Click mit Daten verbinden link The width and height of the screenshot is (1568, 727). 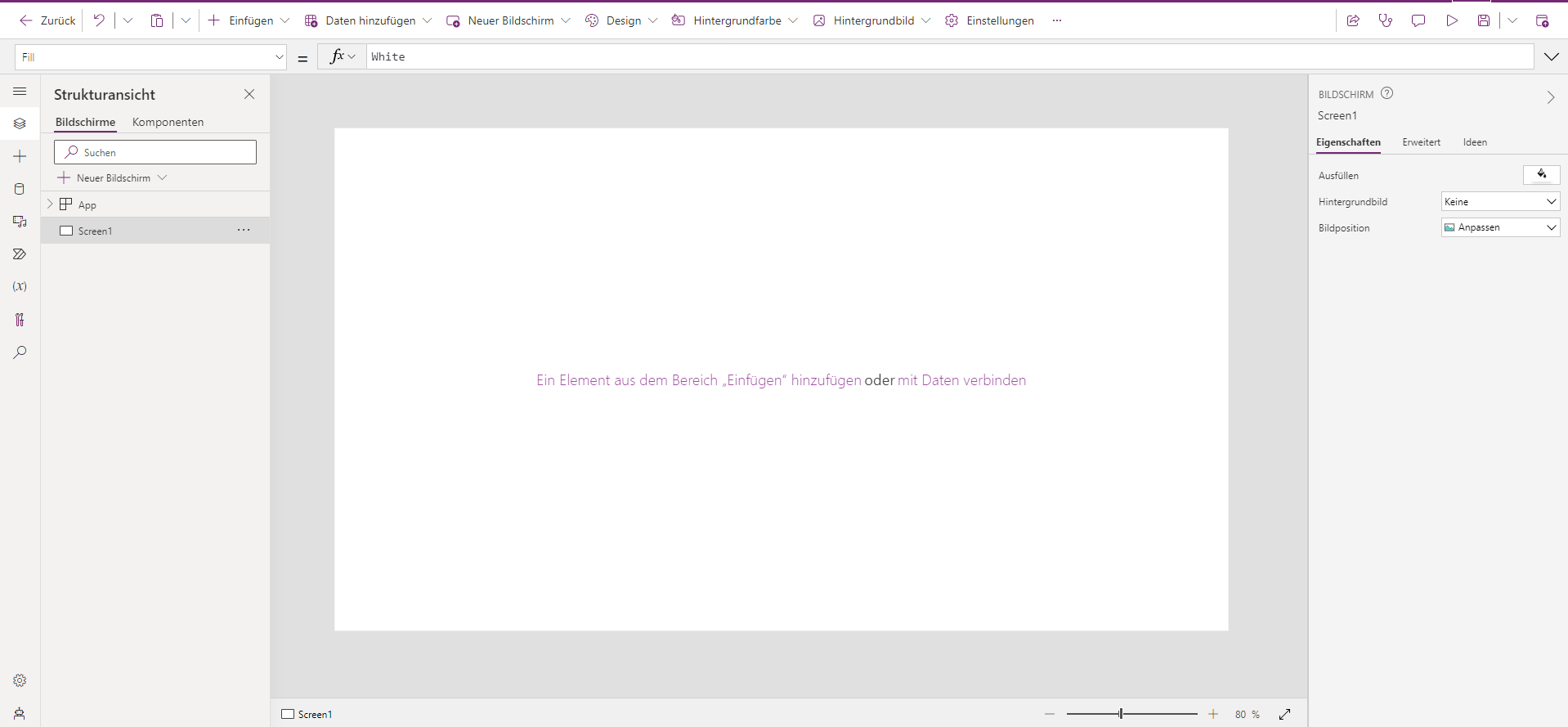[x=961, y=380]
